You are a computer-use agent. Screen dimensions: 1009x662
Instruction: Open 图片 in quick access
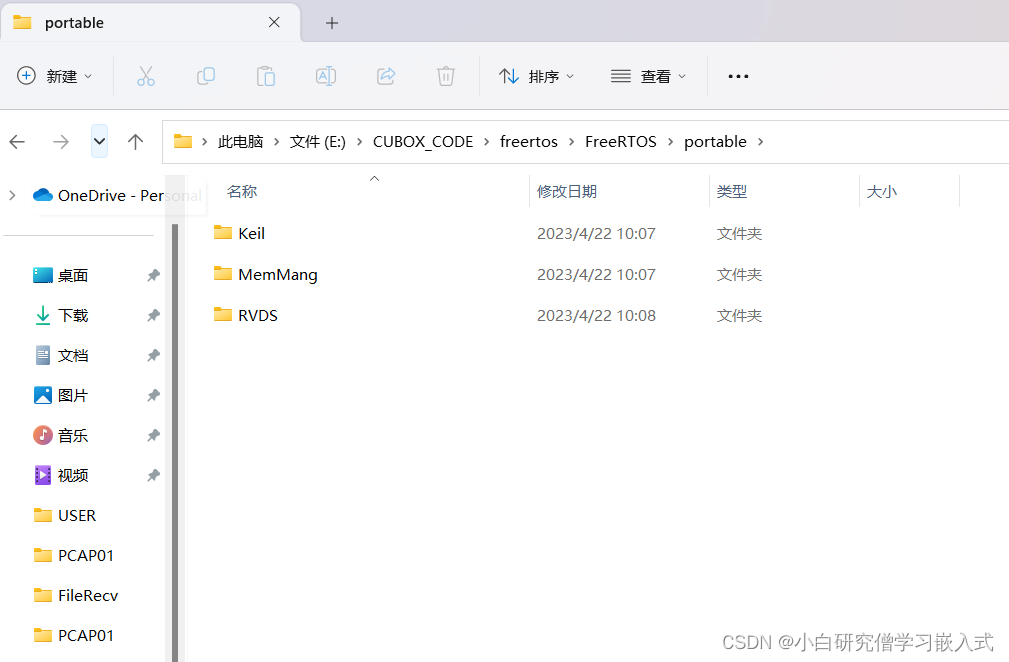click(72, 395)
